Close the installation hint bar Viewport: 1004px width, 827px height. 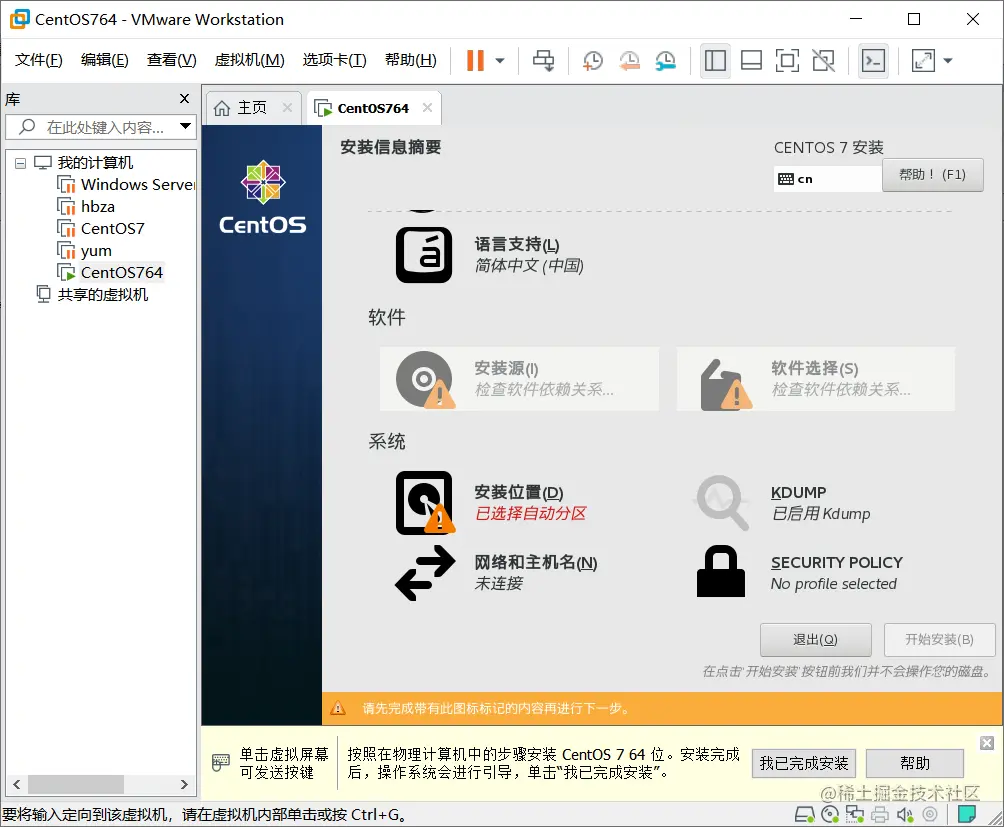coord(987,743)
